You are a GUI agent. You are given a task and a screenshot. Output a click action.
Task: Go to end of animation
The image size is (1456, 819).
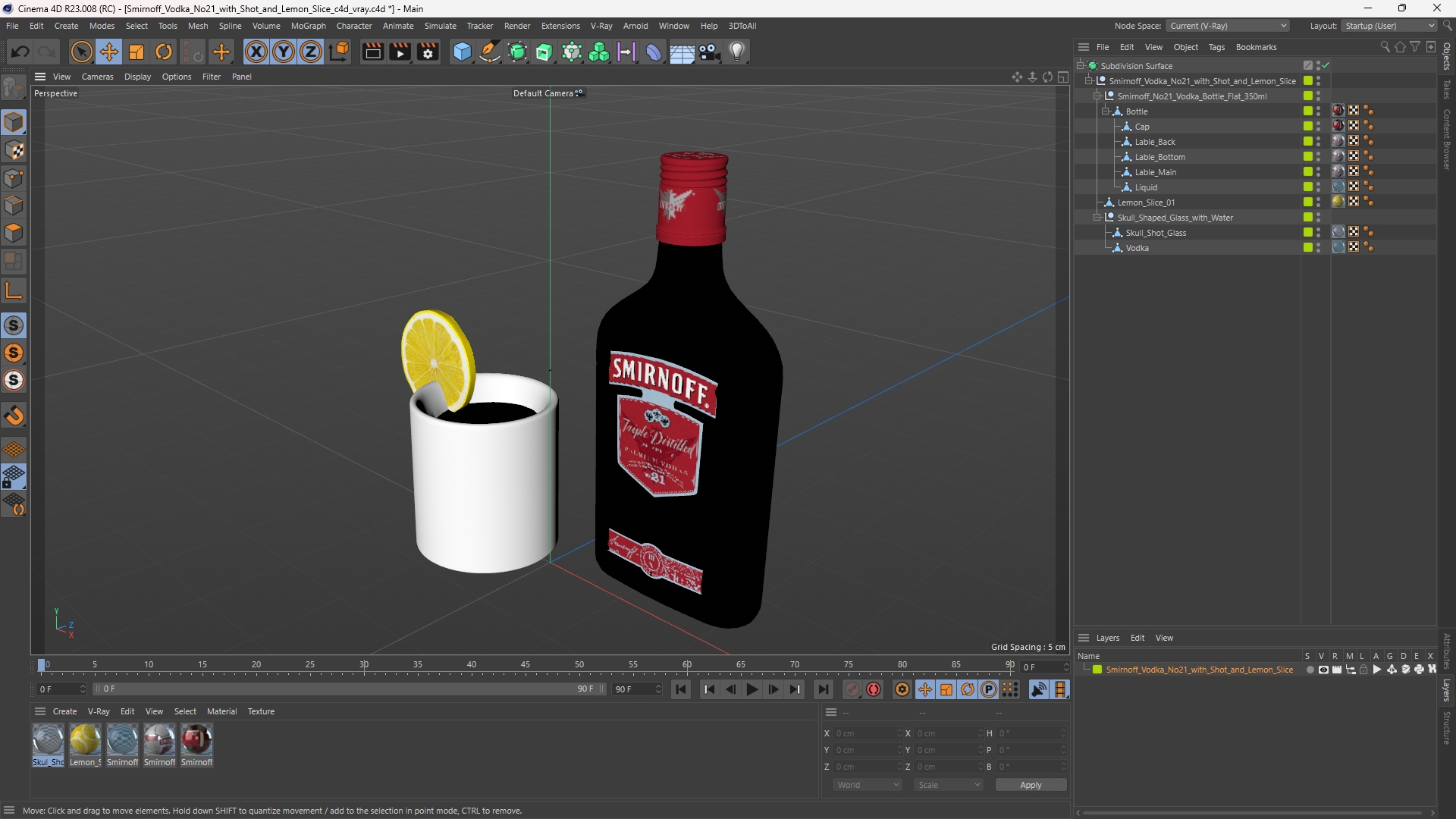[823, 689]
